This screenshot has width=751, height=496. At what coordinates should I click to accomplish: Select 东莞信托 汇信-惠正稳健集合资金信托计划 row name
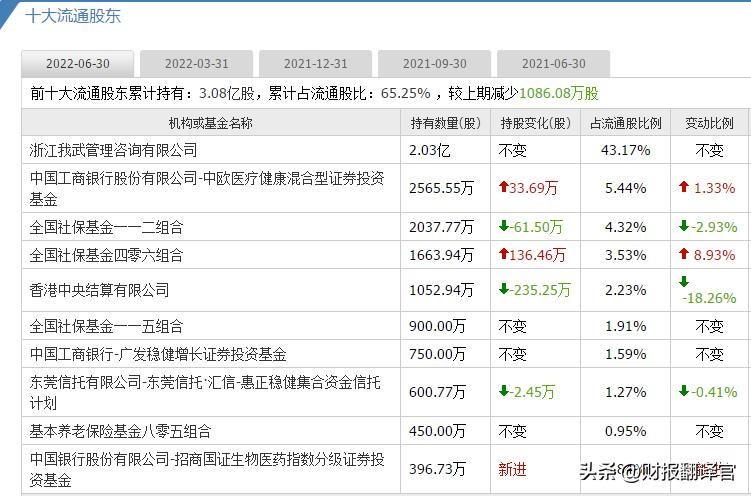pyautogui.click(x=205, y=392)
